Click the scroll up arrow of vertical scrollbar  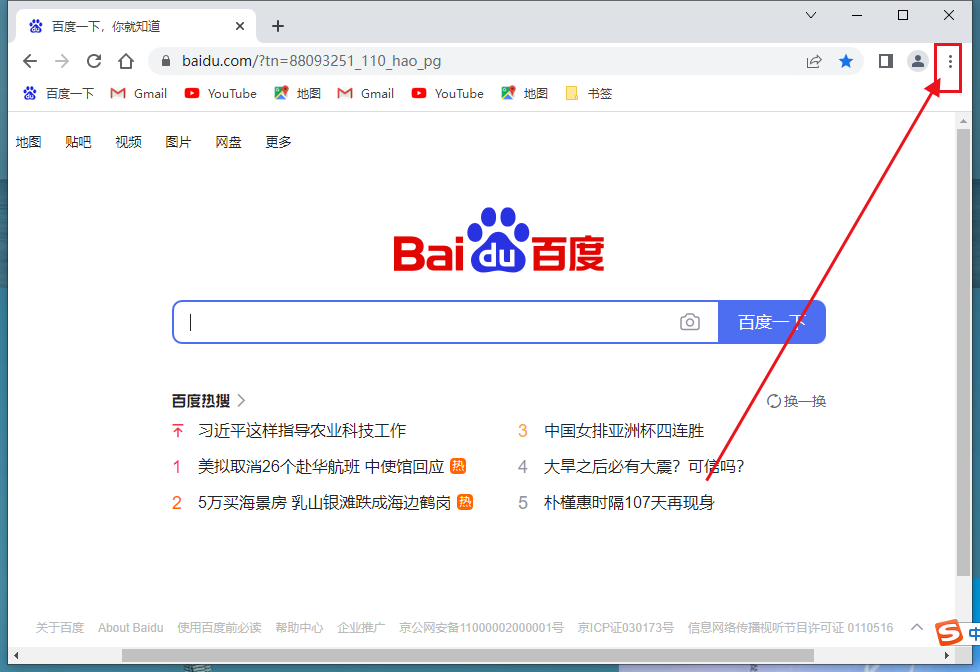coord(963,121)
